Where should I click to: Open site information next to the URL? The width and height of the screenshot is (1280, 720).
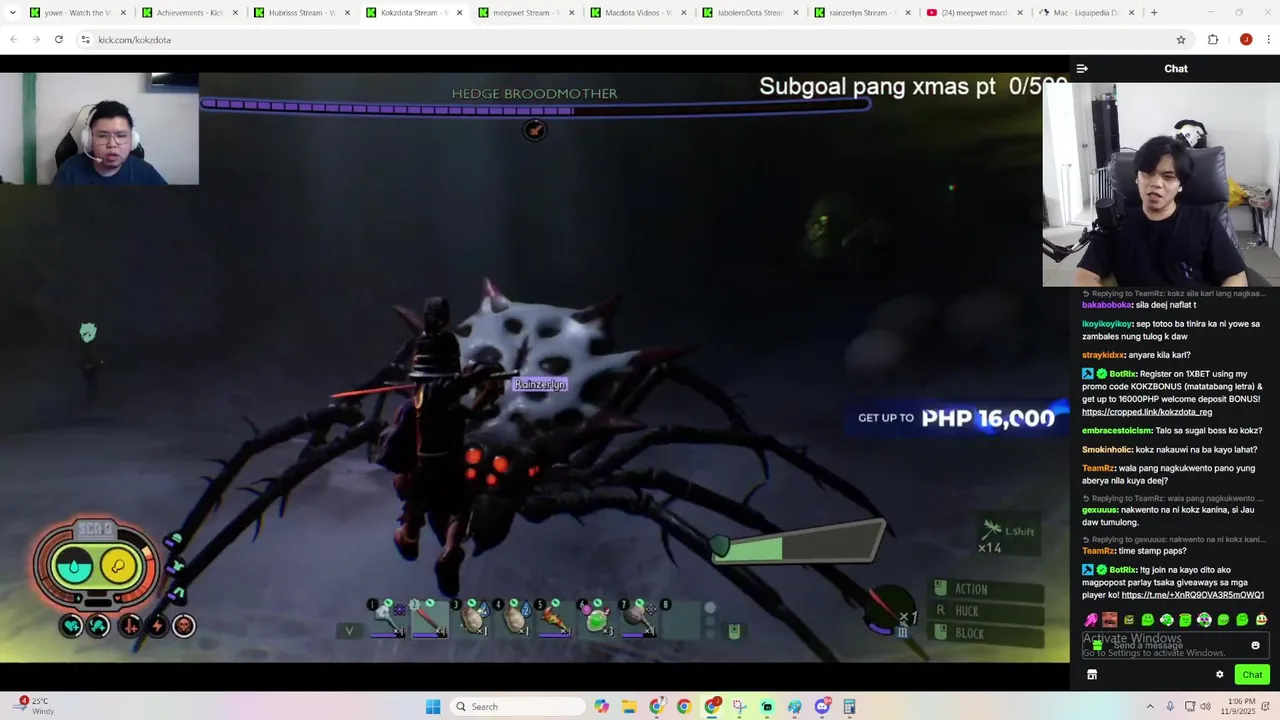[86, 40]
